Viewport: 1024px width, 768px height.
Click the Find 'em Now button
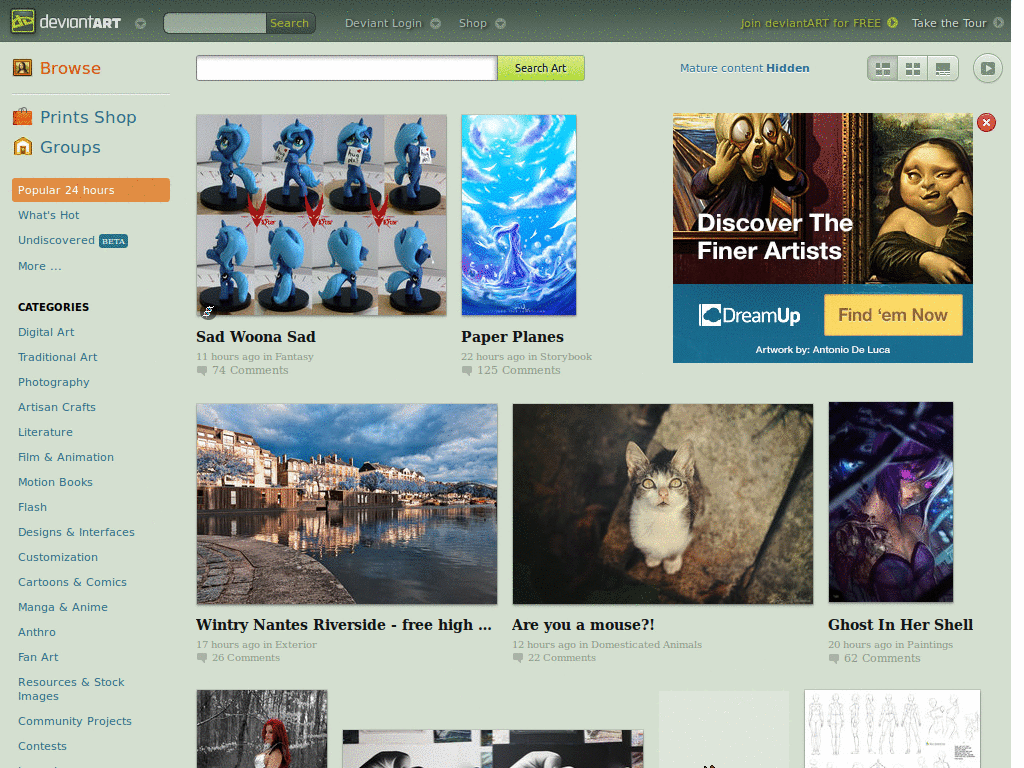(893, 315)
